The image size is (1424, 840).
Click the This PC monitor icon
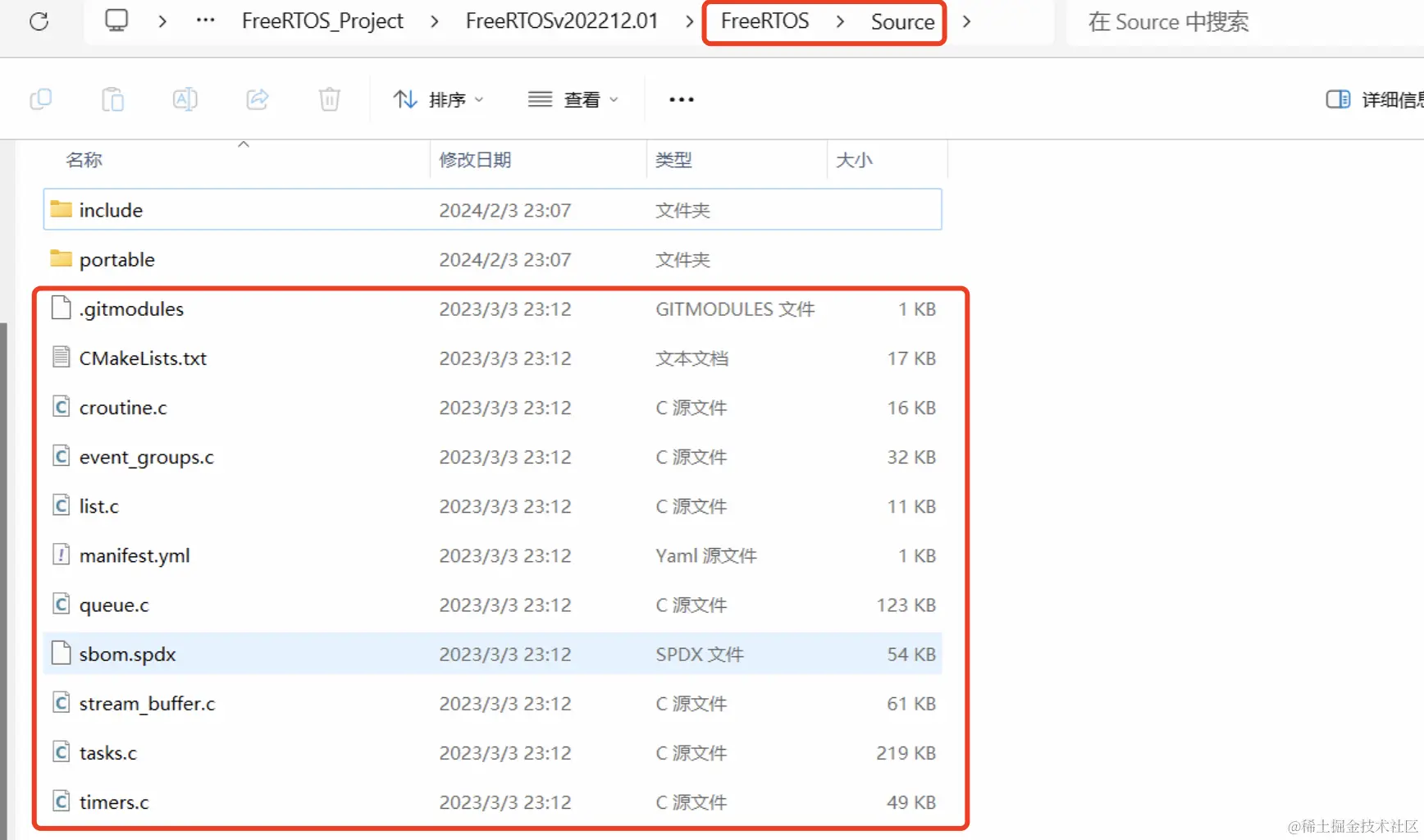tap(116, 20)
